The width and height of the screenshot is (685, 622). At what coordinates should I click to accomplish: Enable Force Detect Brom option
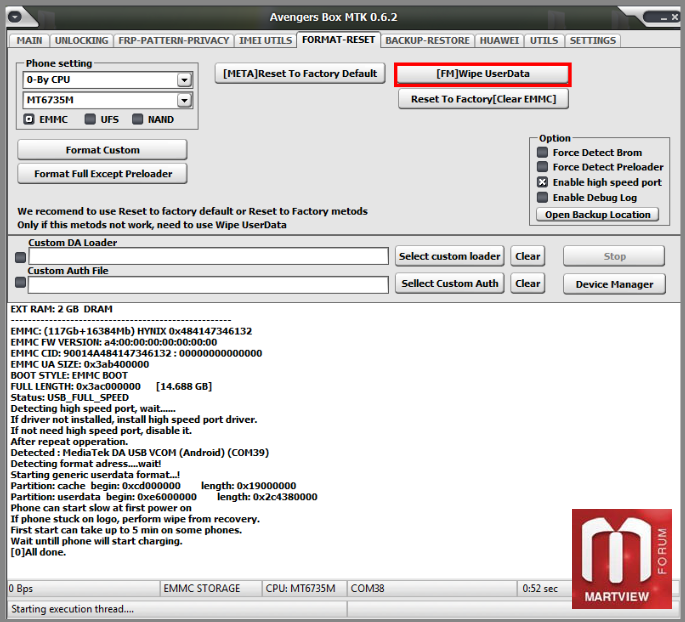(x=542, y=152)
